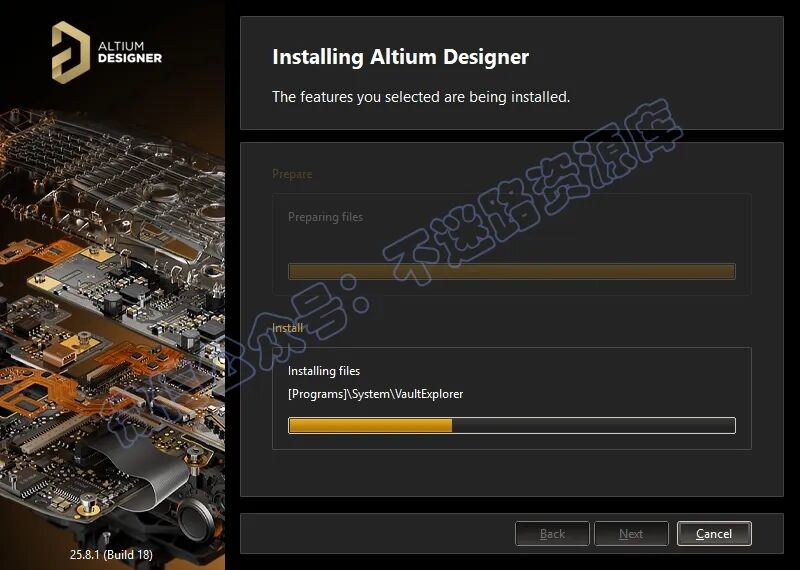Click the Install progress bar

(512, 426)
